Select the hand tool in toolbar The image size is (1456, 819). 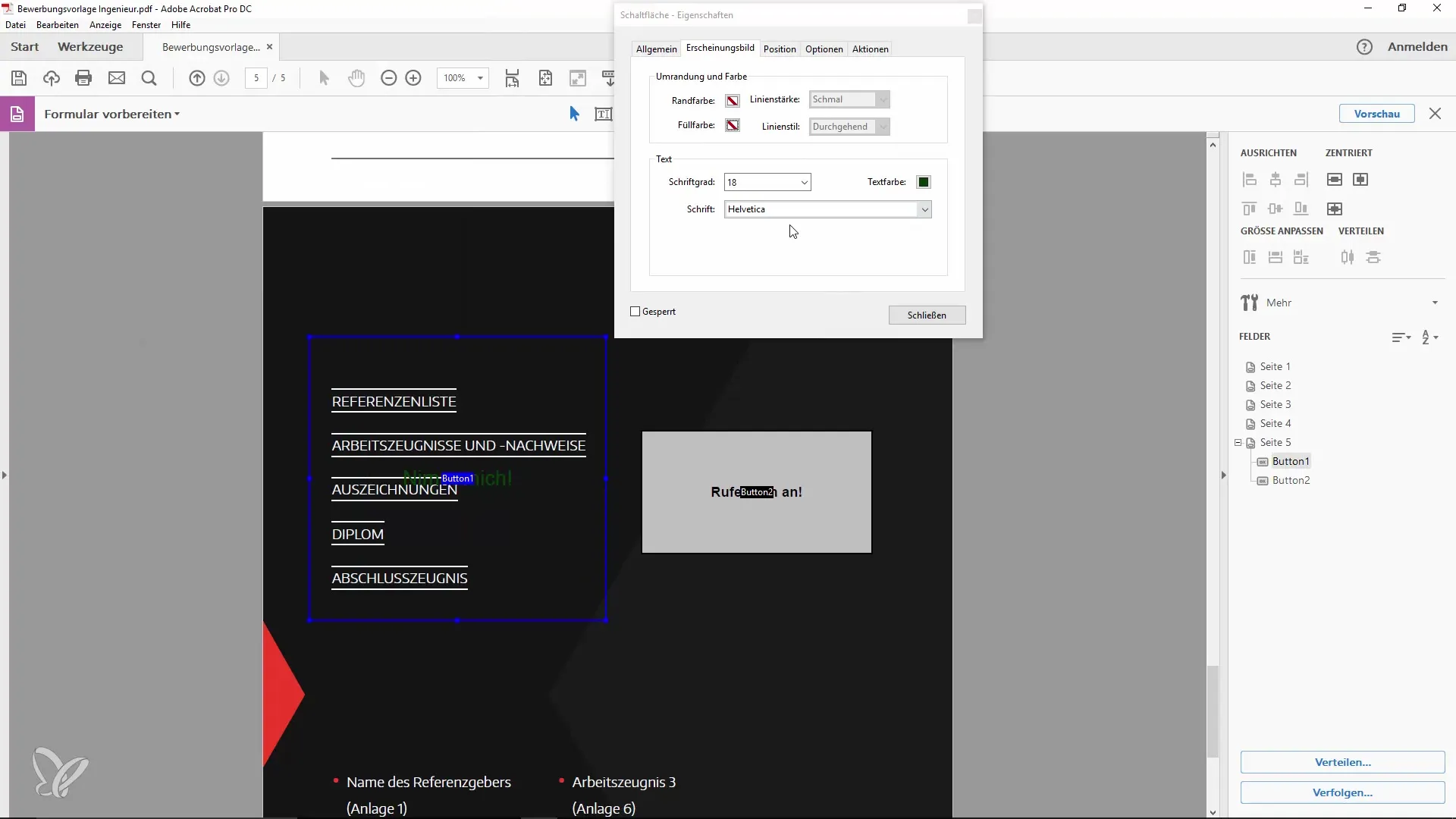tap(357, 78)
